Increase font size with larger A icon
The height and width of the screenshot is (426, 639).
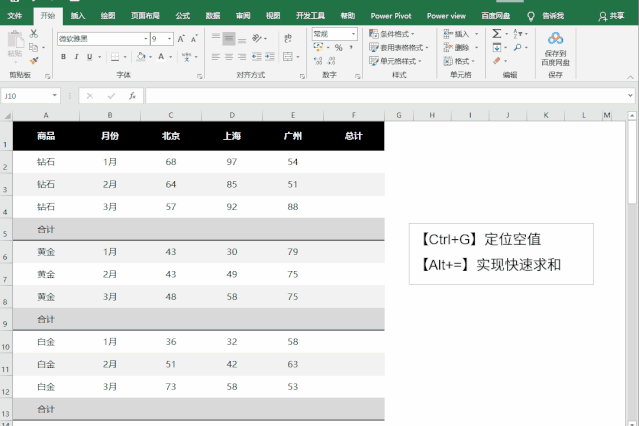[181, 39]
